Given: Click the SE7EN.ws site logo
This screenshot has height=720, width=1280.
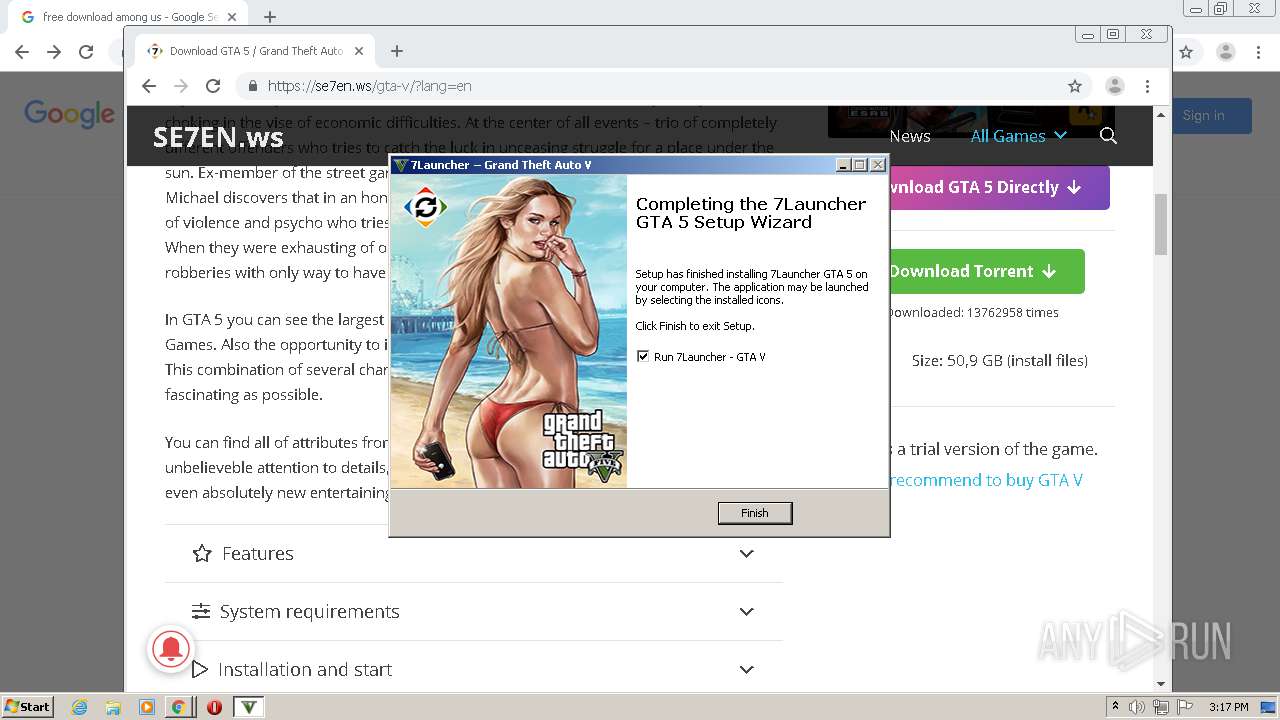Looking at the screenshot, I should [218, 137].
